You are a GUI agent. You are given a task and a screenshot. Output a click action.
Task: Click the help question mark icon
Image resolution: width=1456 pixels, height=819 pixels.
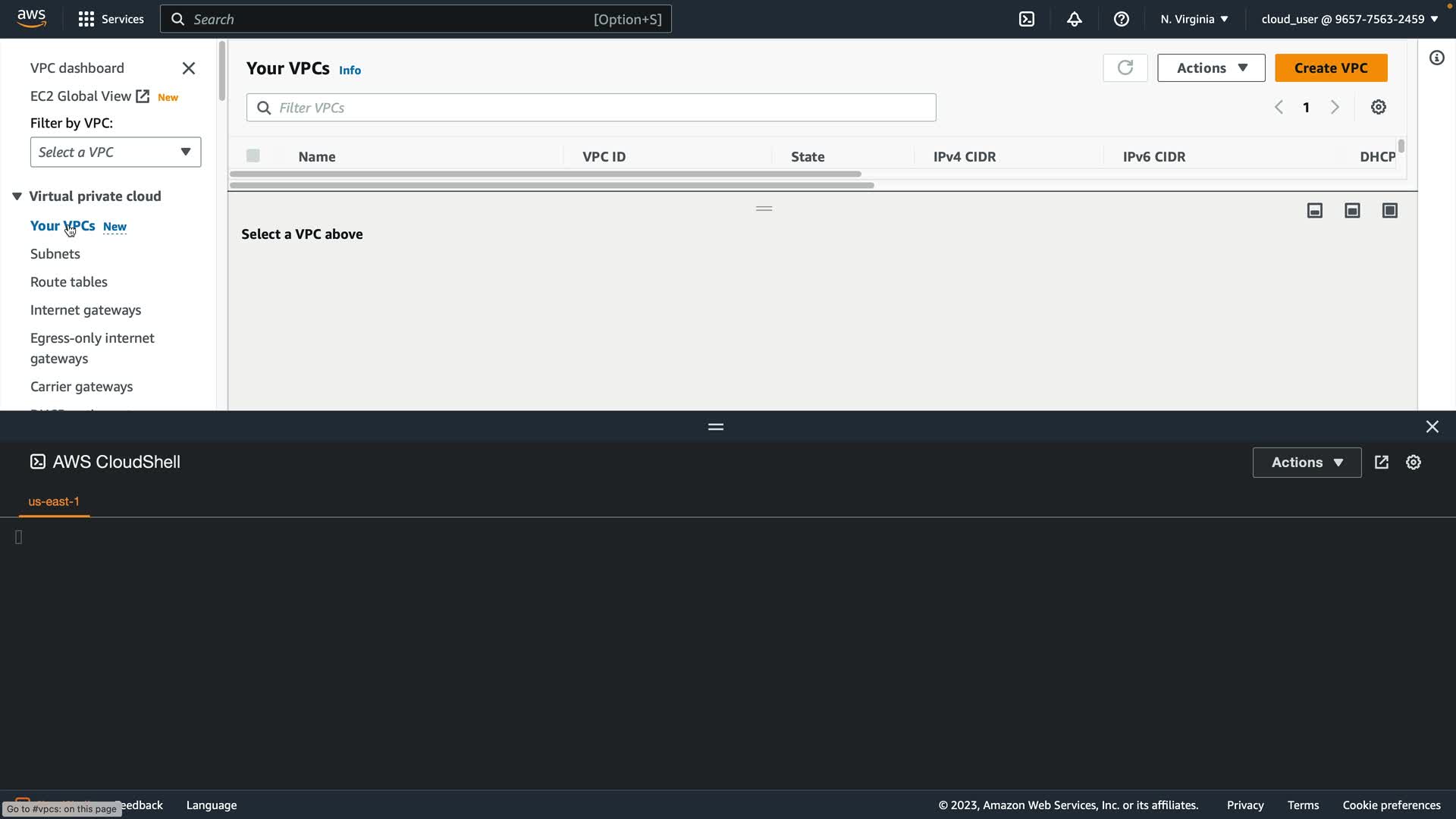(1121, 19)
